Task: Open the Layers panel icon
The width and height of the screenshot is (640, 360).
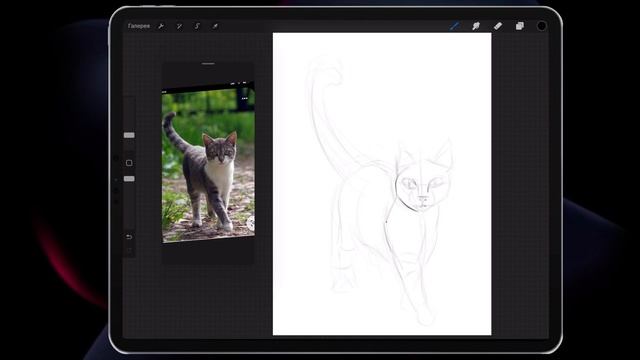Action: 520,26
